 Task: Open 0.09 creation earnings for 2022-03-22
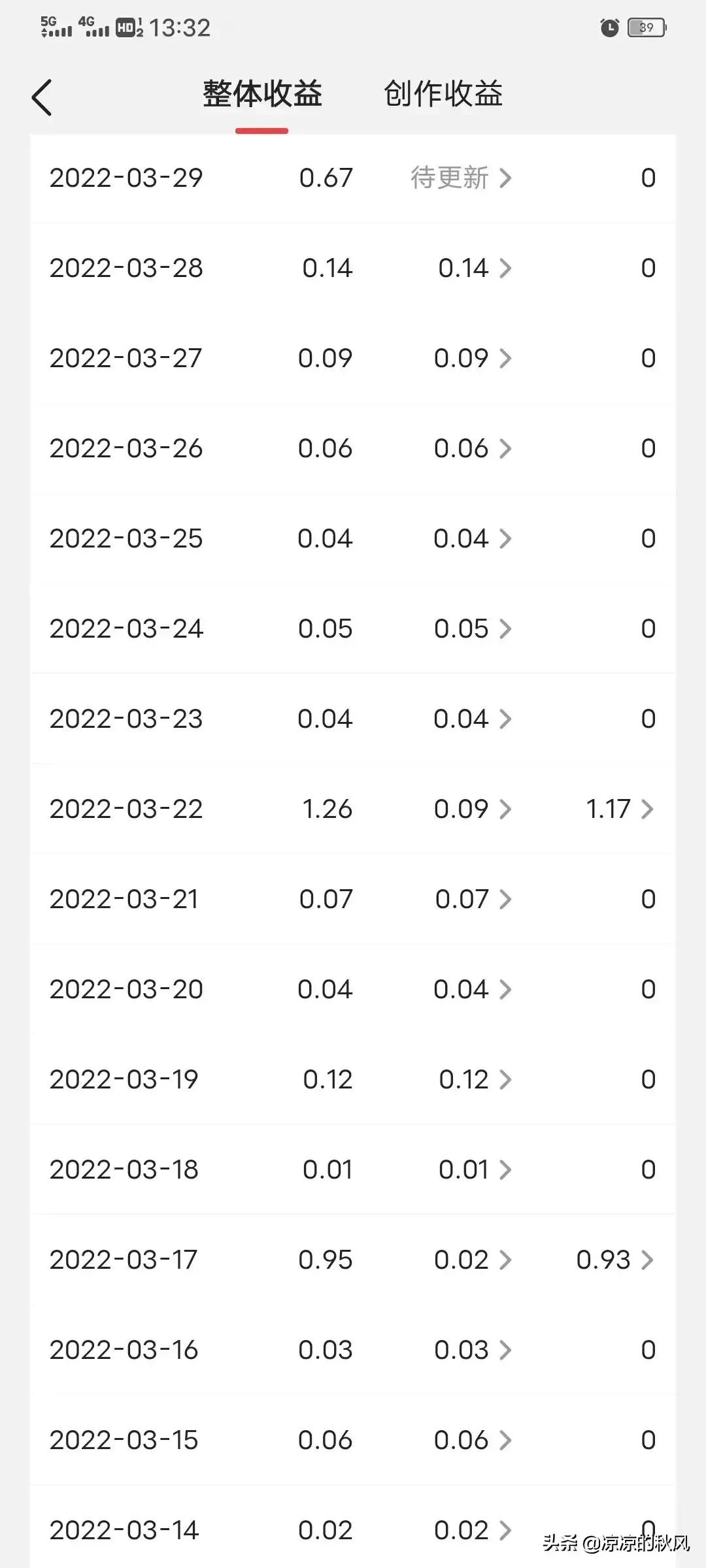pyautogui.click(x=472, y=809)
